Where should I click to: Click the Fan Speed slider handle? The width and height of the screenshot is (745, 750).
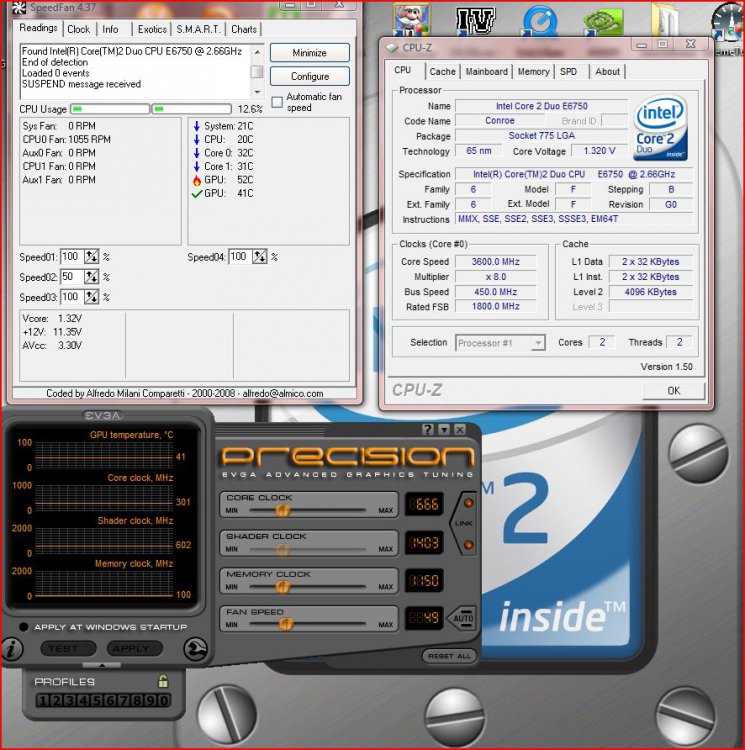pos(285,624)
